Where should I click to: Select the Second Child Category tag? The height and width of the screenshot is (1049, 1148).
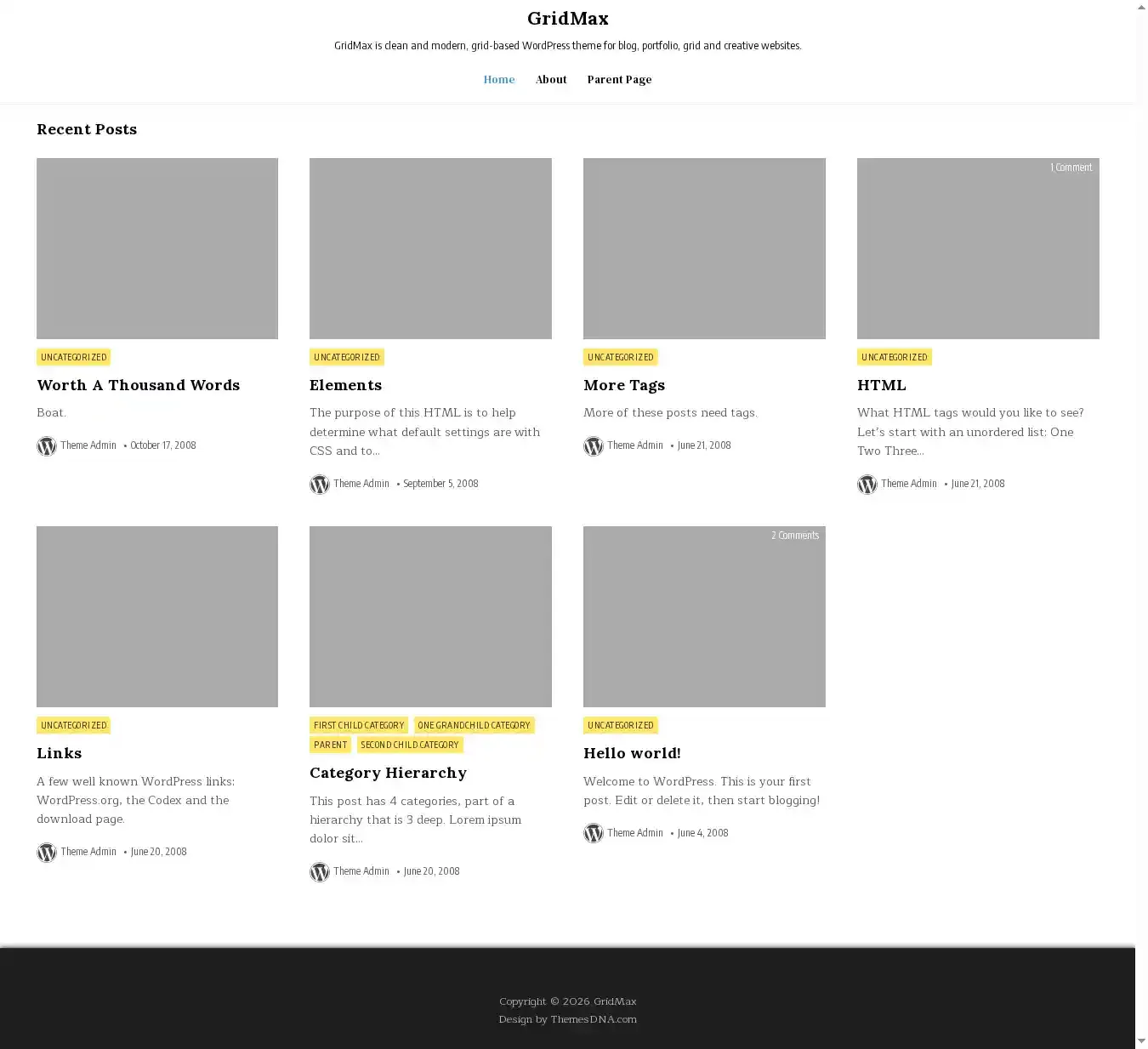(x=410, y=745)
